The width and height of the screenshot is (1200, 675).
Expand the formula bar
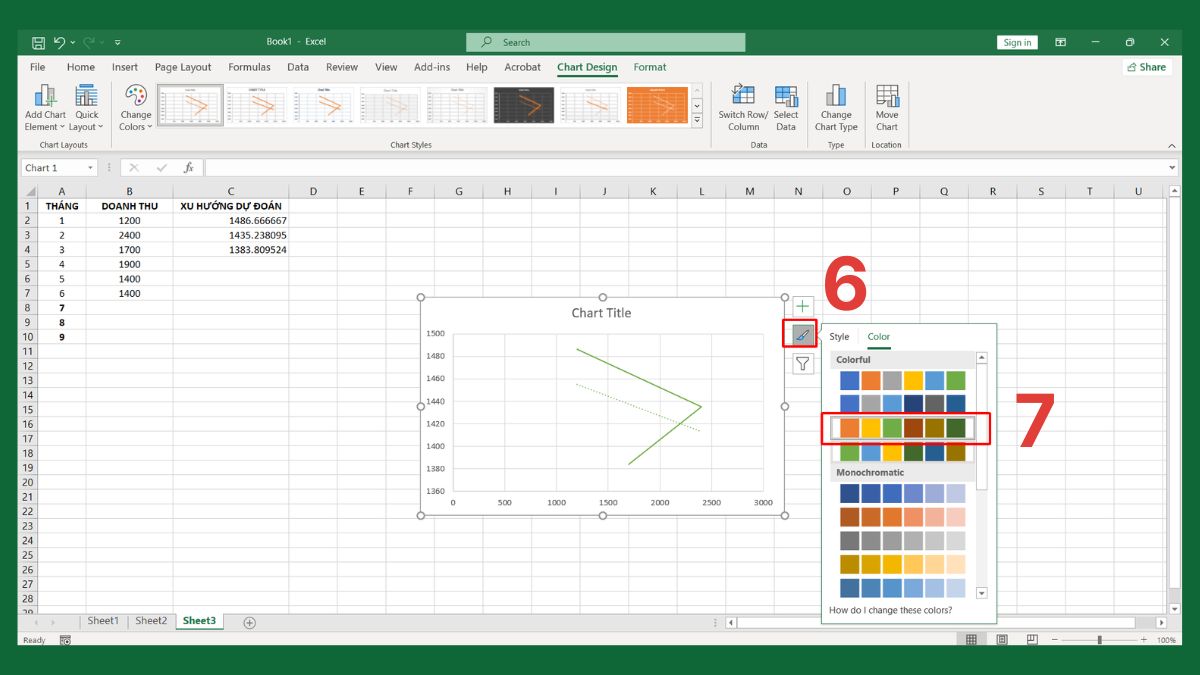click(1172, 168)
